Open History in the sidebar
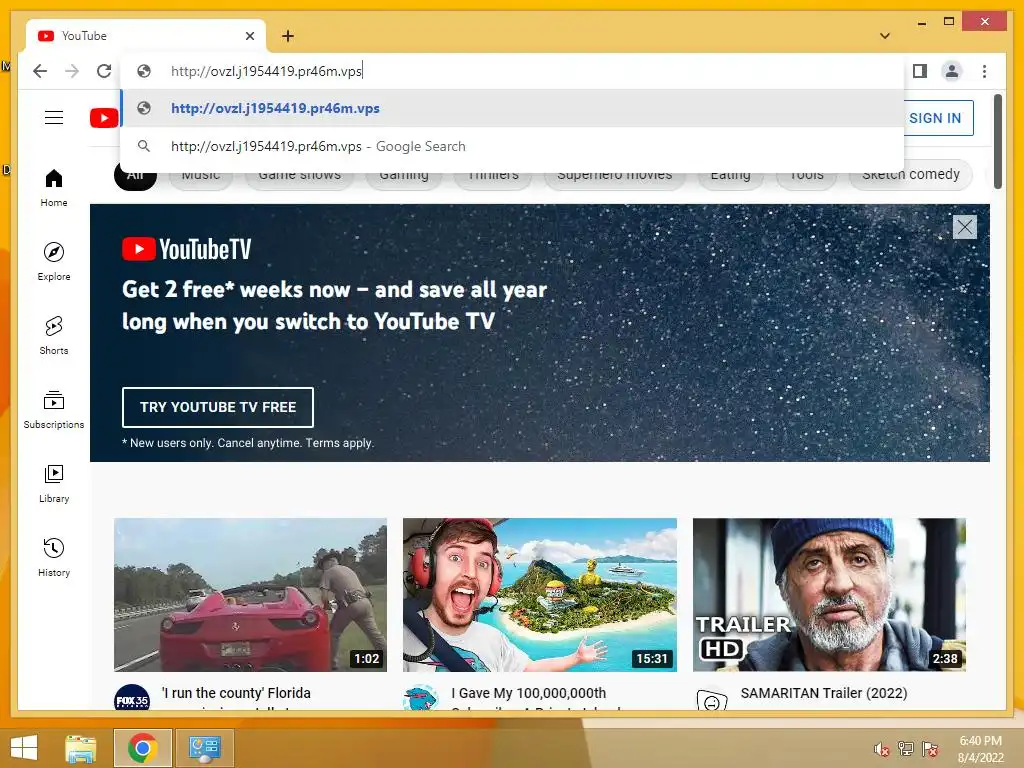Screen dimensions: 1024x768 (54, 558)
